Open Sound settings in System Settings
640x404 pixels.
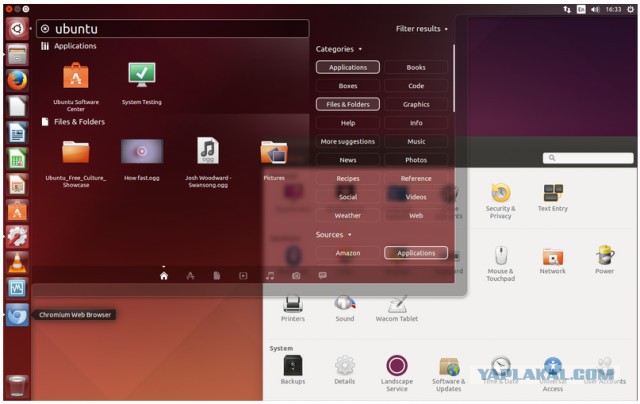pos(345,309)
